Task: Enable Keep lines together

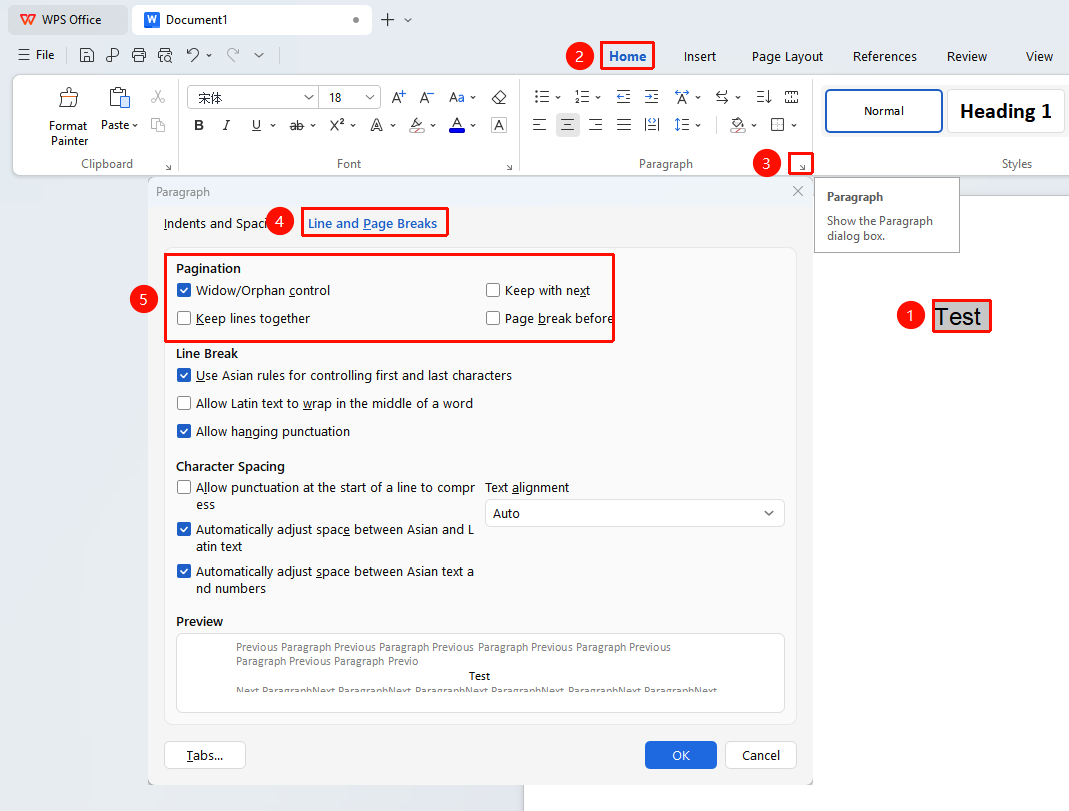Action: (184, 318)
